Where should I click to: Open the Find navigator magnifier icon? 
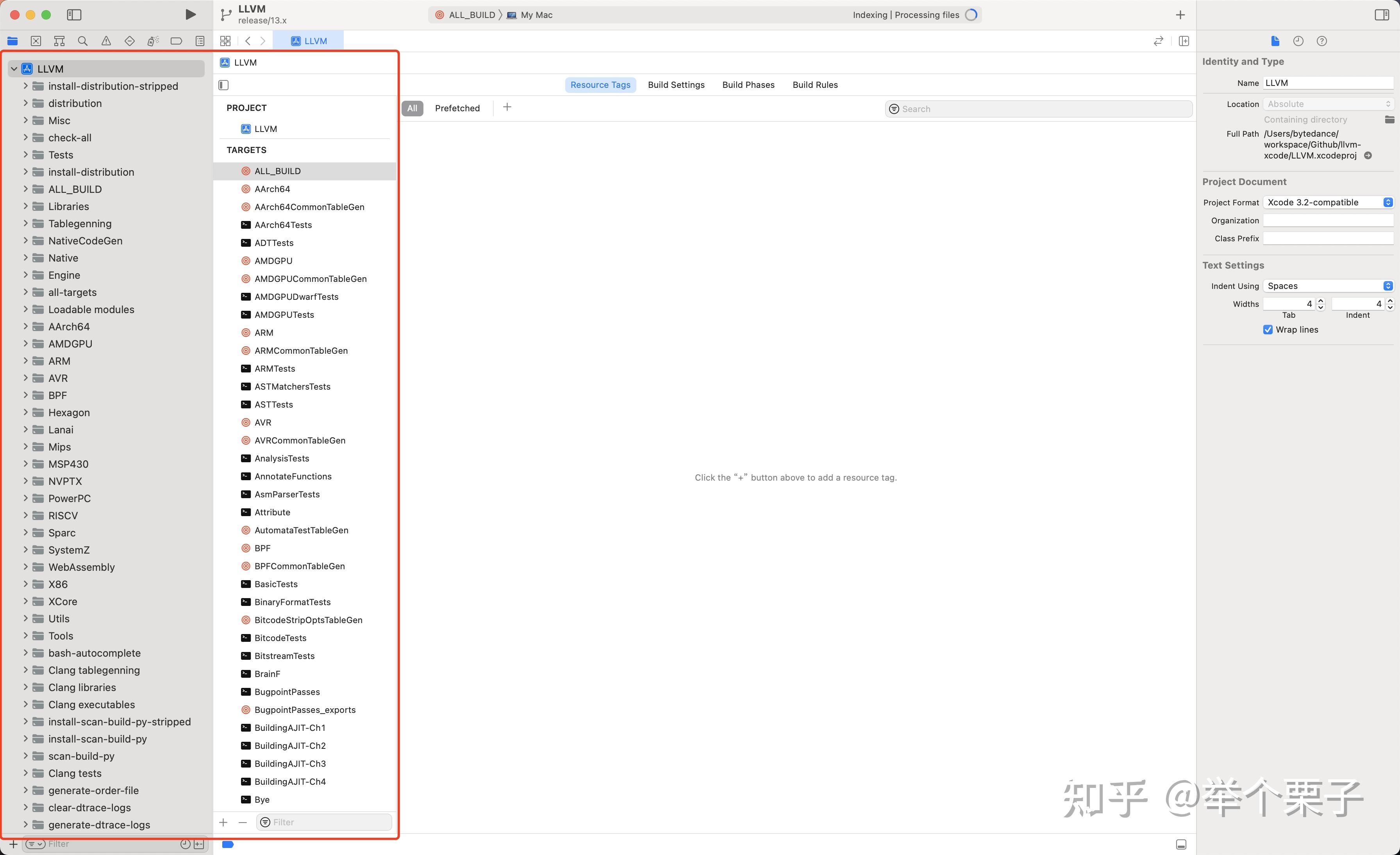pos(82,41)
